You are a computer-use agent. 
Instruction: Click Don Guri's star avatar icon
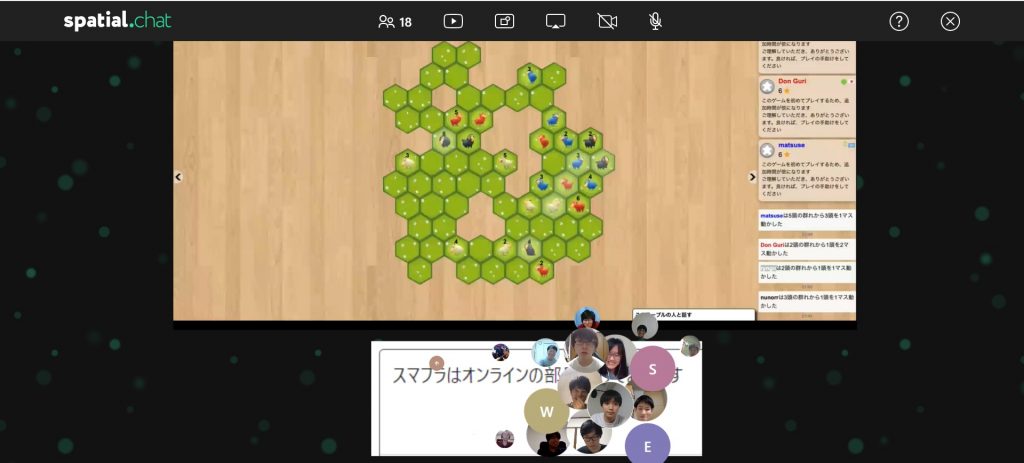point(767,87)
